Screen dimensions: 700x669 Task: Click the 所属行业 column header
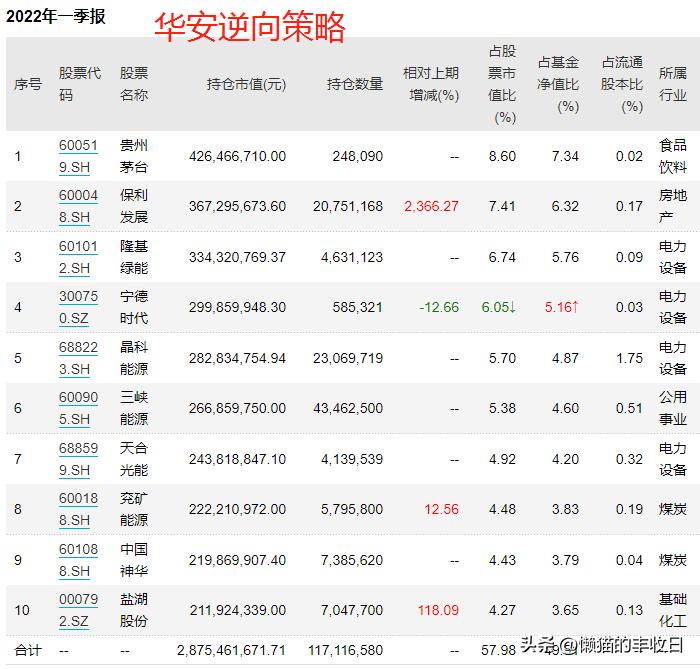coord(673,84)
